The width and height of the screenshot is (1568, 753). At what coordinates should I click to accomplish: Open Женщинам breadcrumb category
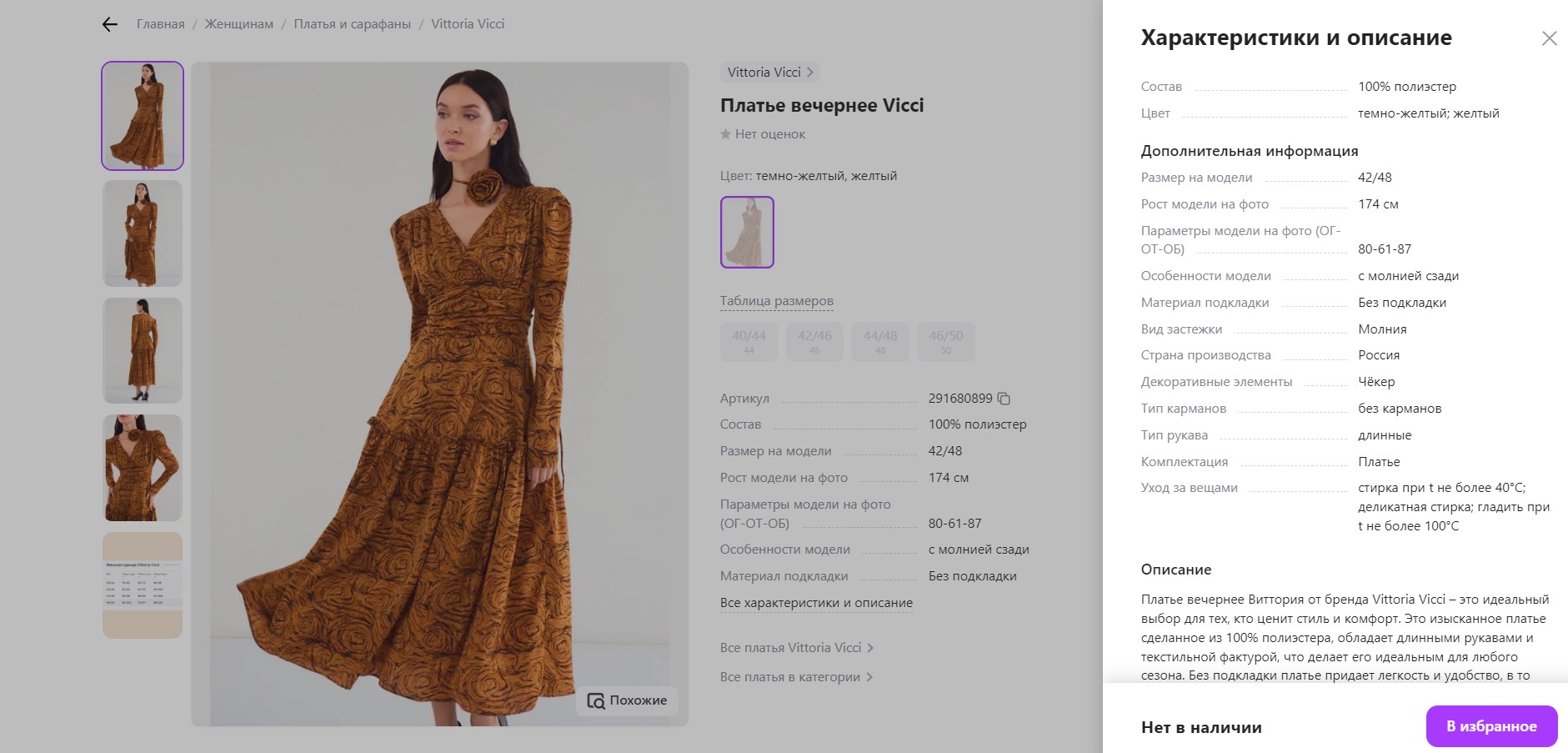[239, 24]
